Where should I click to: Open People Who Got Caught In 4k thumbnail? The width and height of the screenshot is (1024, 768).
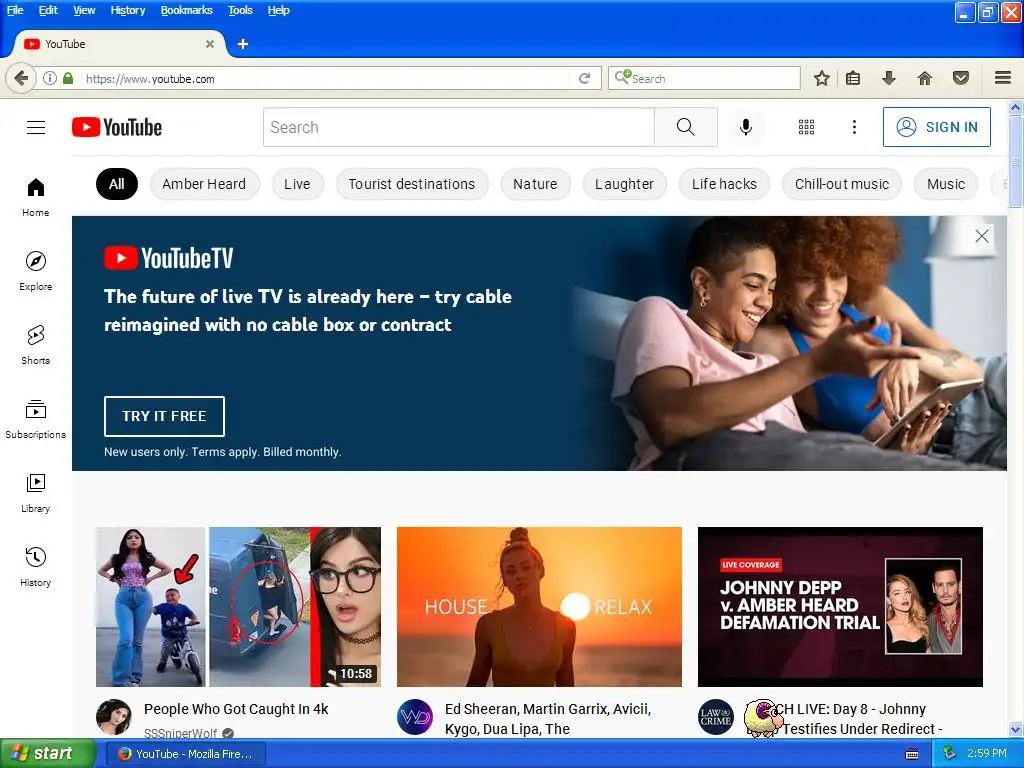(x=238, y=607)
